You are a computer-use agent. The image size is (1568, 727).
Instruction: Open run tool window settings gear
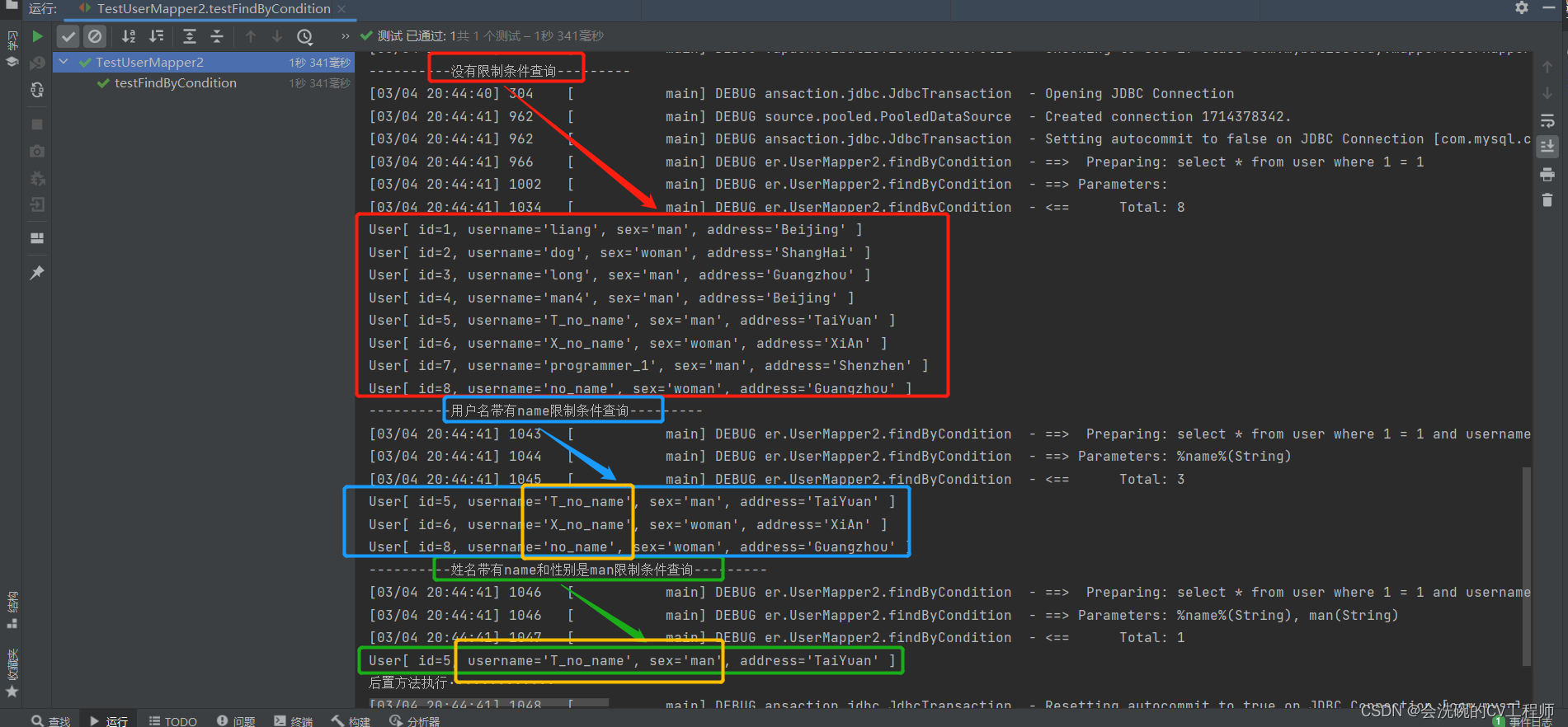coord(1522,7)
